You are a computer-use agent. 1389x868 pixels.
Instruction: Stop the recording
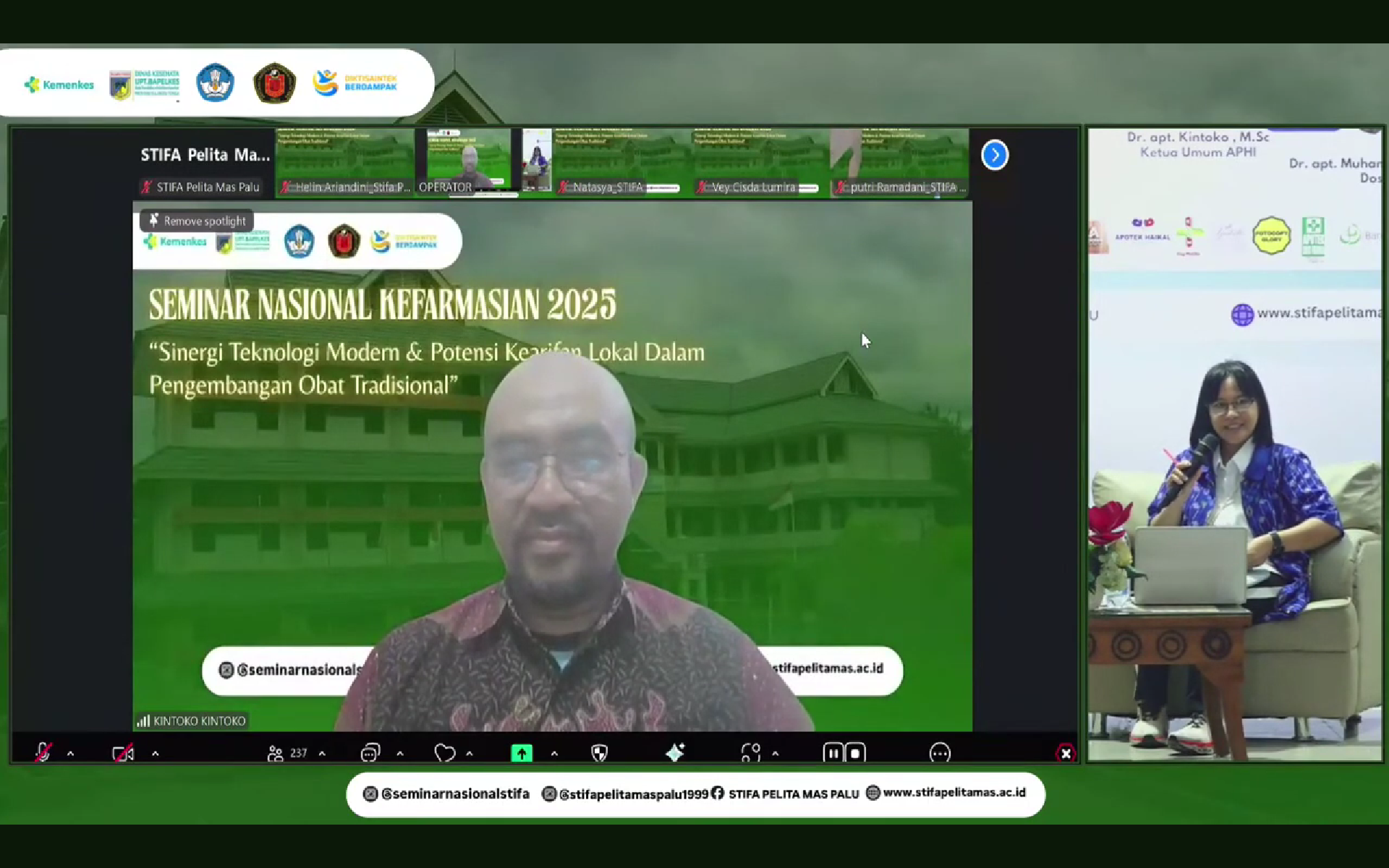tap(855, 753)
